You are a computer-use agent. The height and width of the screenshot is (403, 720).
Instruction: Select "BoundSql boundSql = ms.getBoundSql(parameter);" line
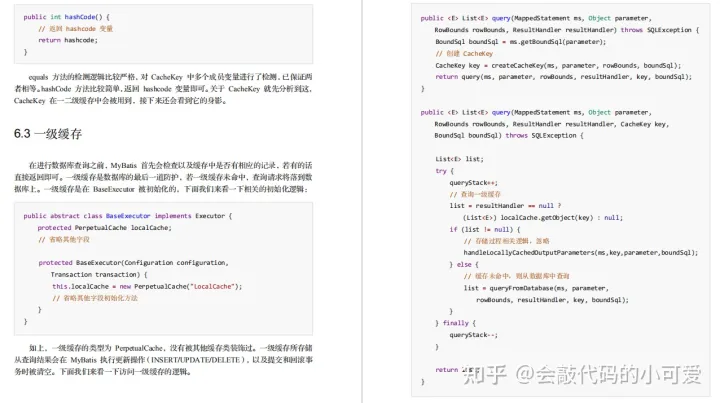(x=520, y=42)
